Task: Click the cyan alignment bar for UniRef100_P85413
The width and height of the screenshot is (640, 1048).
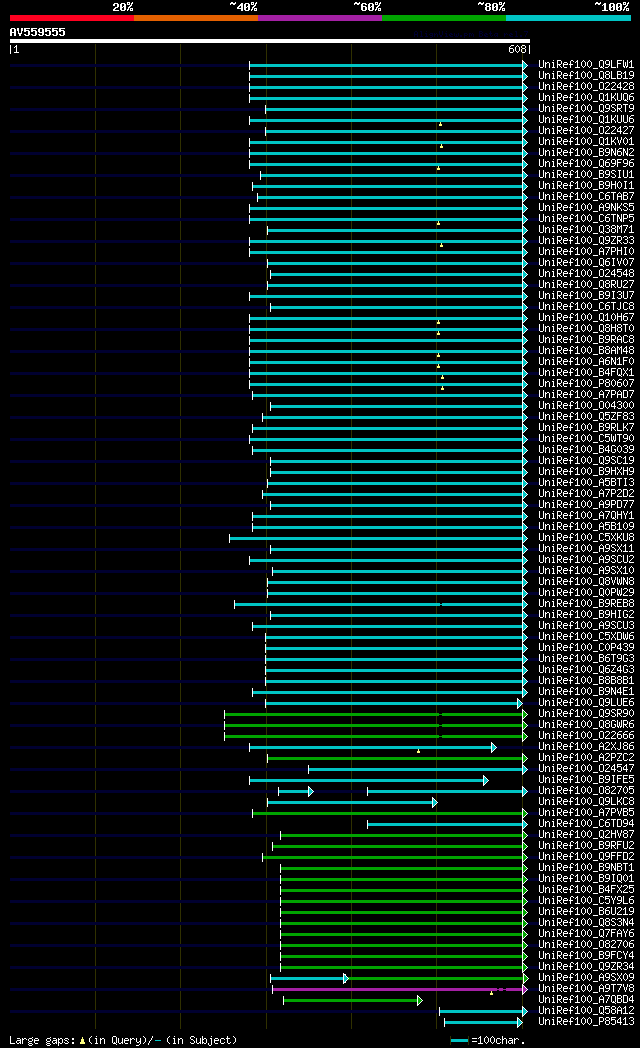Action: click(483, 1023)
